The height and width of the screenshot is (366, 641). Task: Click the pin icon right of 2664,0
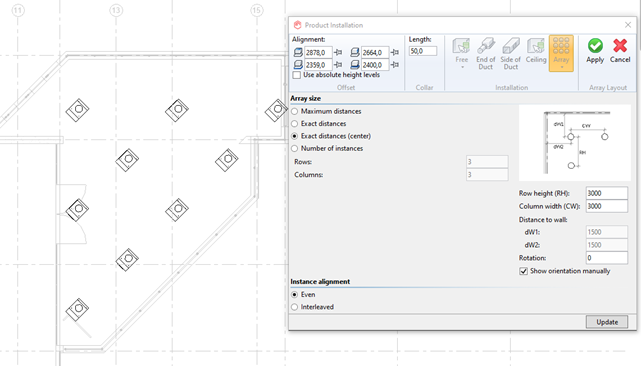click(x=394, y=52)
